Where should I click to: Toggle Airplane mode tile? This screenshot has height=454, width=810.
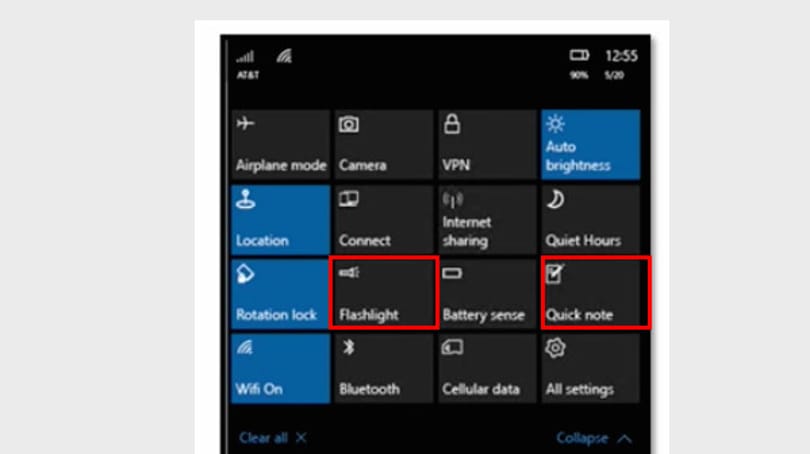point(281,144)
